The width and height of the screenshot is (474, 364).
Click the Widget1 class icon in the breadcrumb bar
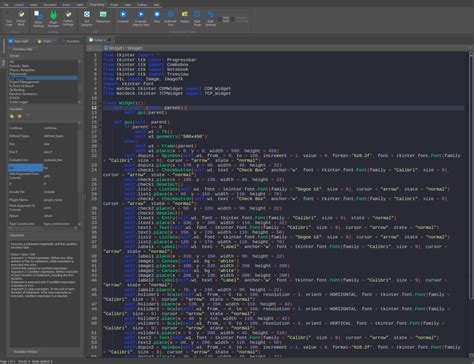pos(106,48)
